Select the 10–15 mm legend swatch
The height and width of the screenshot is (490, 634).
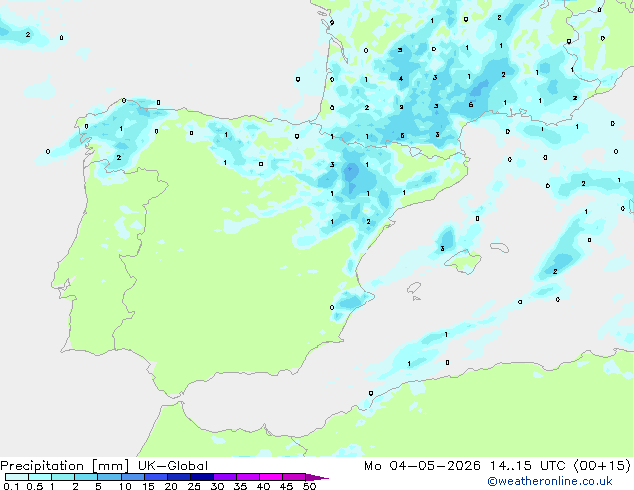point(133,477)
